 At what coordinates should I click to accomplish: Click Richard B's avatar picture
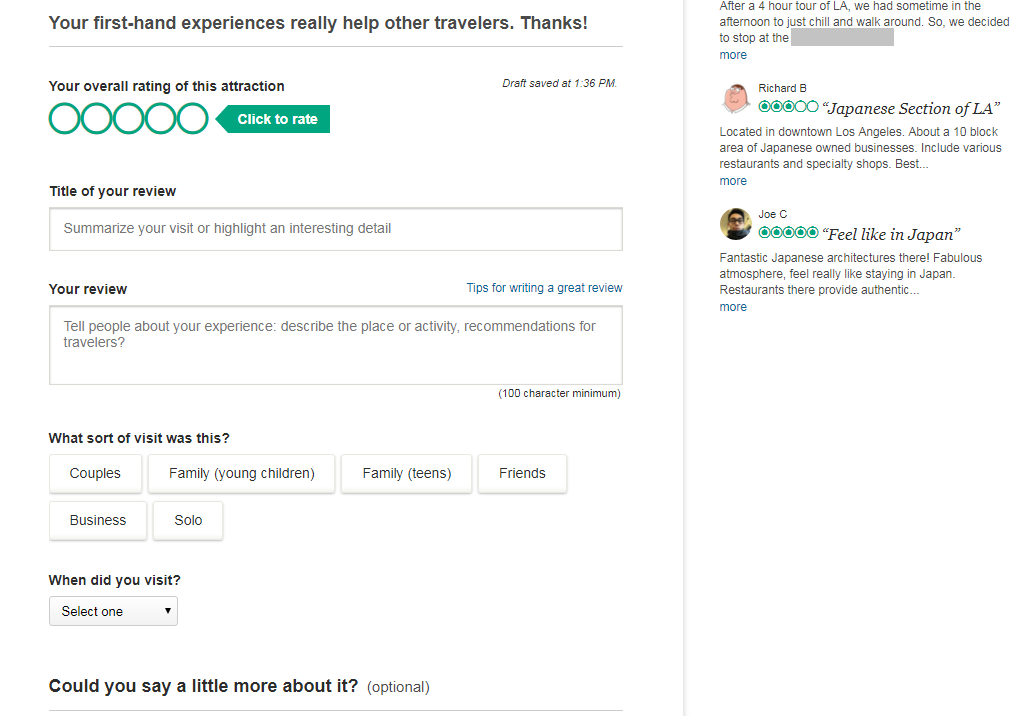pos(736,98)
